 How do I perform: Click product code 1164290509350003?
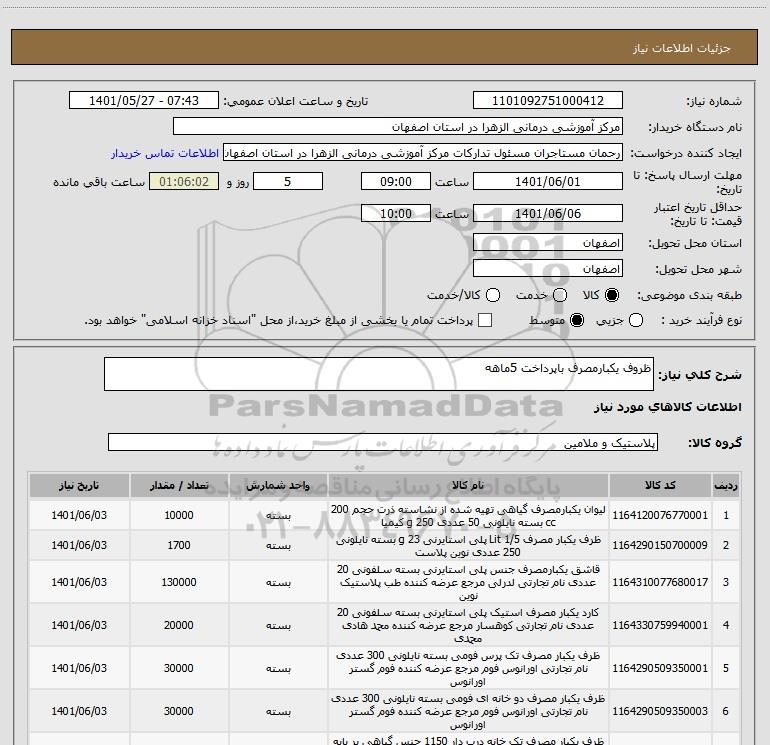tap(660, 711)
